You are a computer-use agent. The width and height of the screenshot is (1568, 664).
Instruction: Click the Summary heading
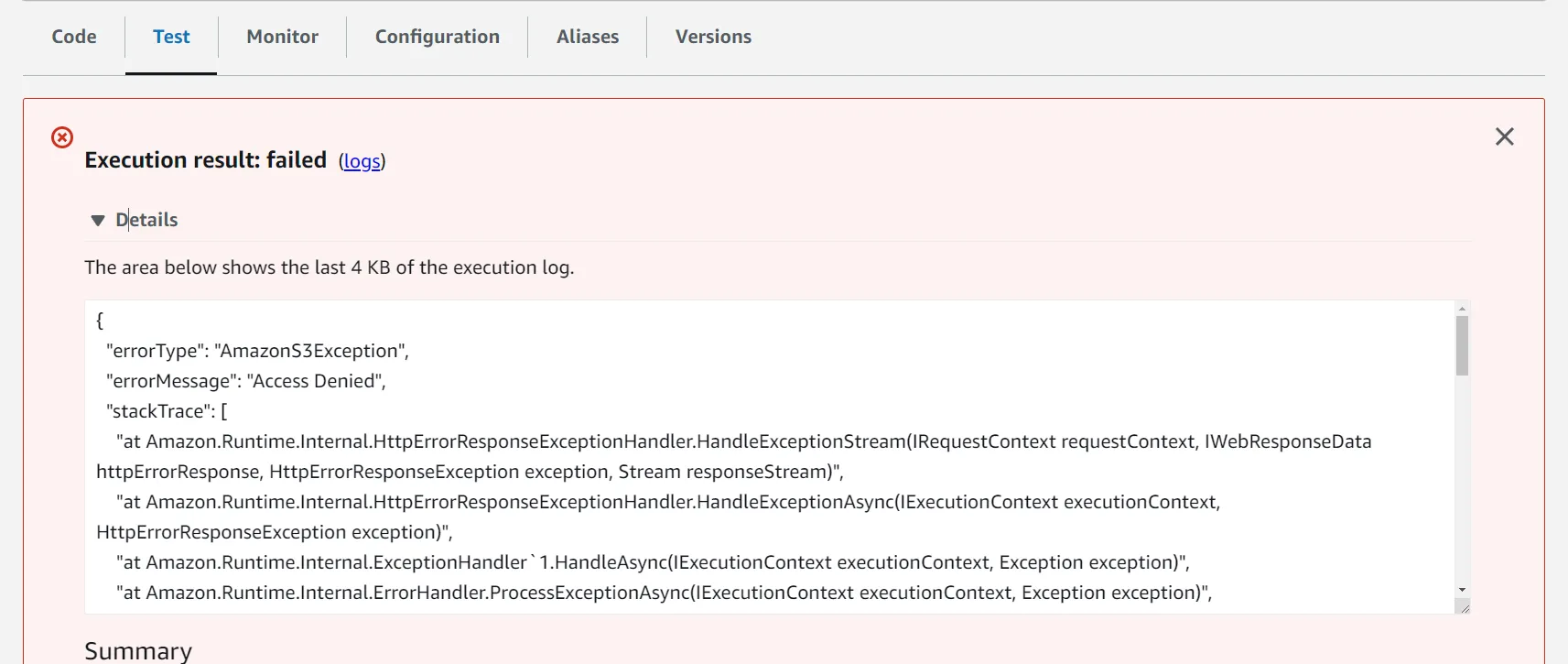pyautogui.click(x=137, y=649)
